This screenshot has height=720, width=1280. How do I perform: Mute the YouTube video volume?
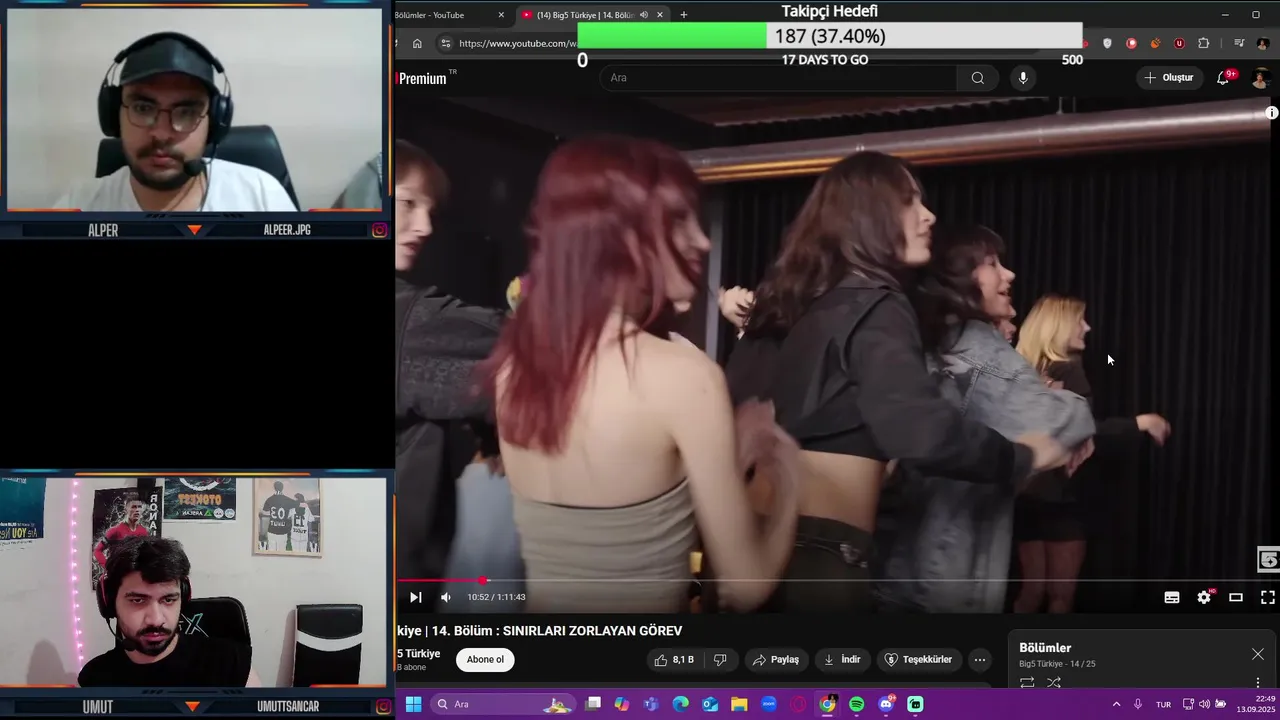[446, 597]
